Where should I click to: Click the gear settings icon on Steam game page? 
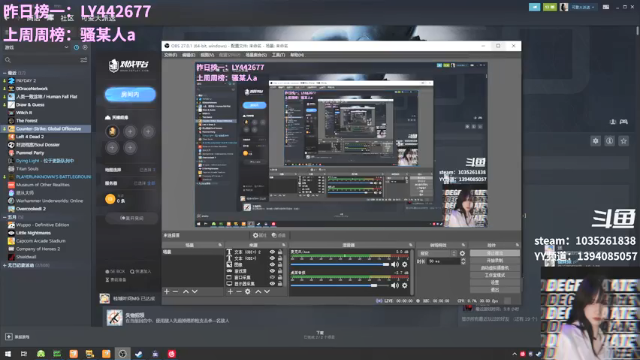(x=596, y=141)
